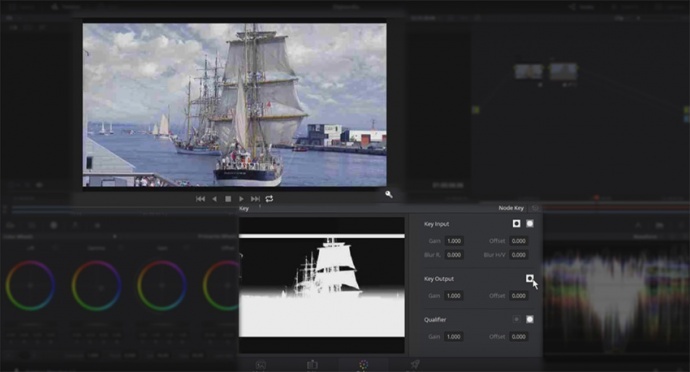Click the Key Output heading

pyautogui.click(x=439, y=279)
